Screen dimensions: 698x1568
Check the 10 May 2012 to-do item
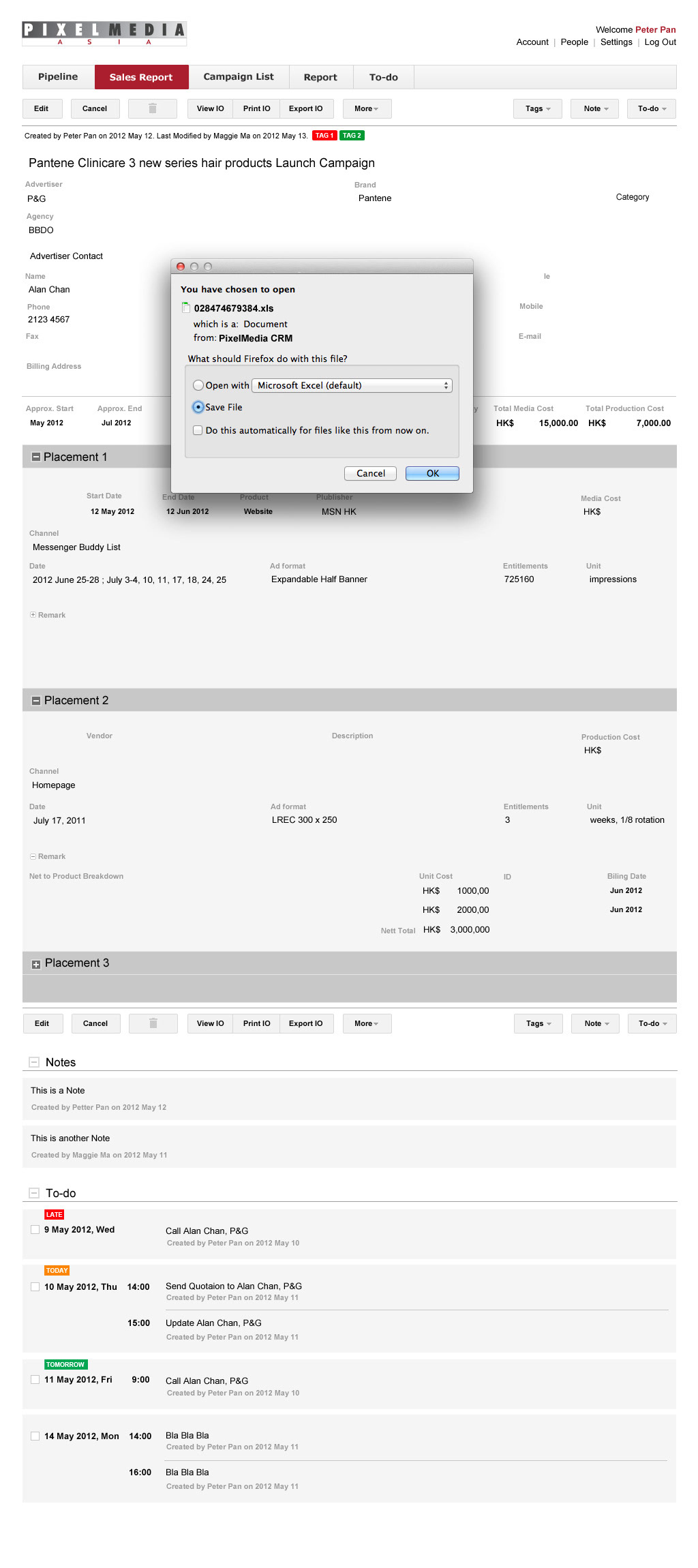[x=35, y=1287]
